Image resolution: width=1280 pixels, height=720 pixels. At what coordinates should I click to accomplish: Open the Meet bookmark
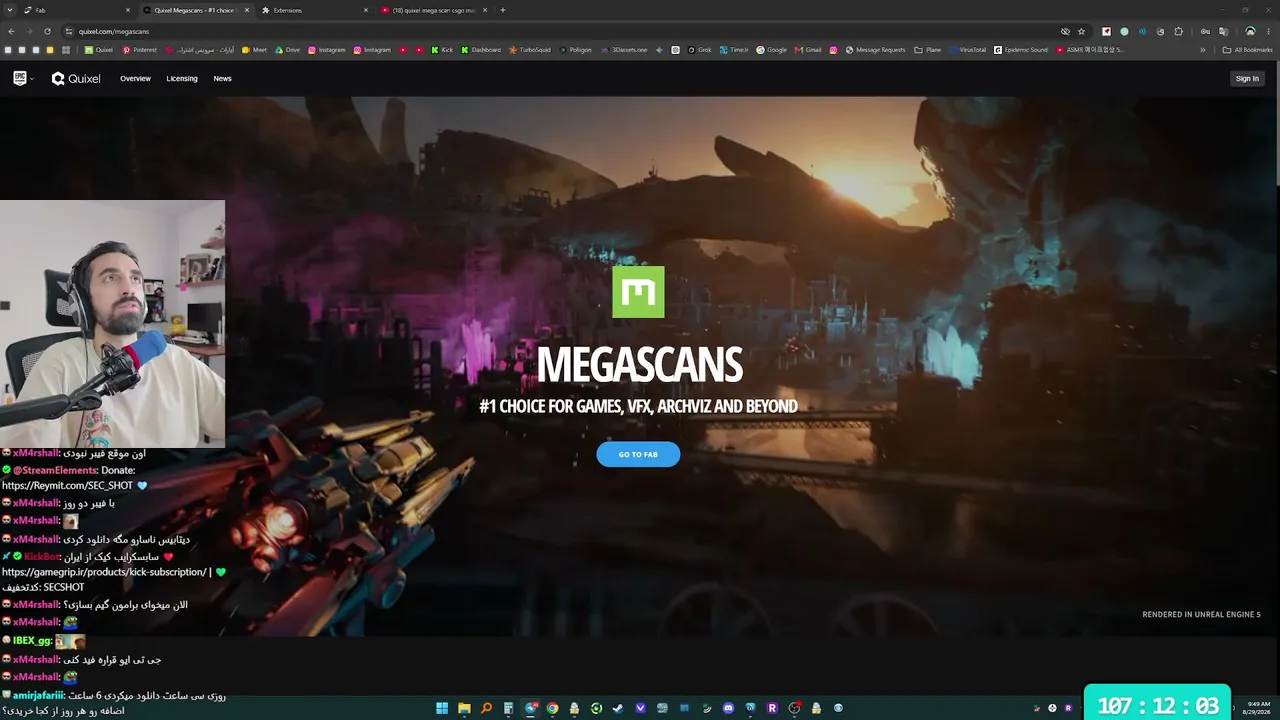(x=254, y=50)
